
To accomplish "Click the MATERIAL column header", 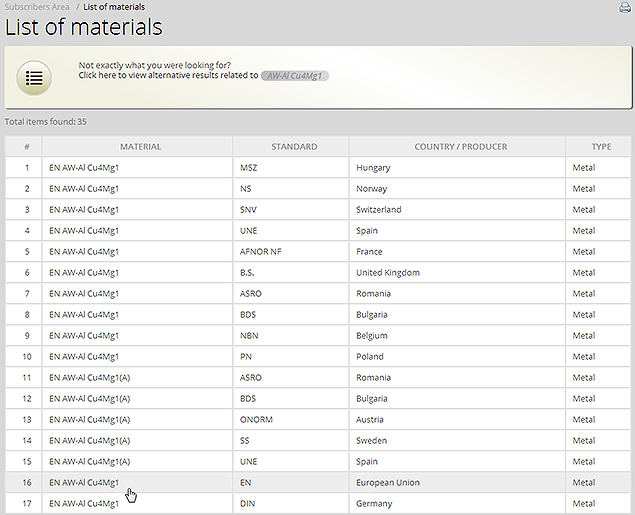I will pos(137,147).
